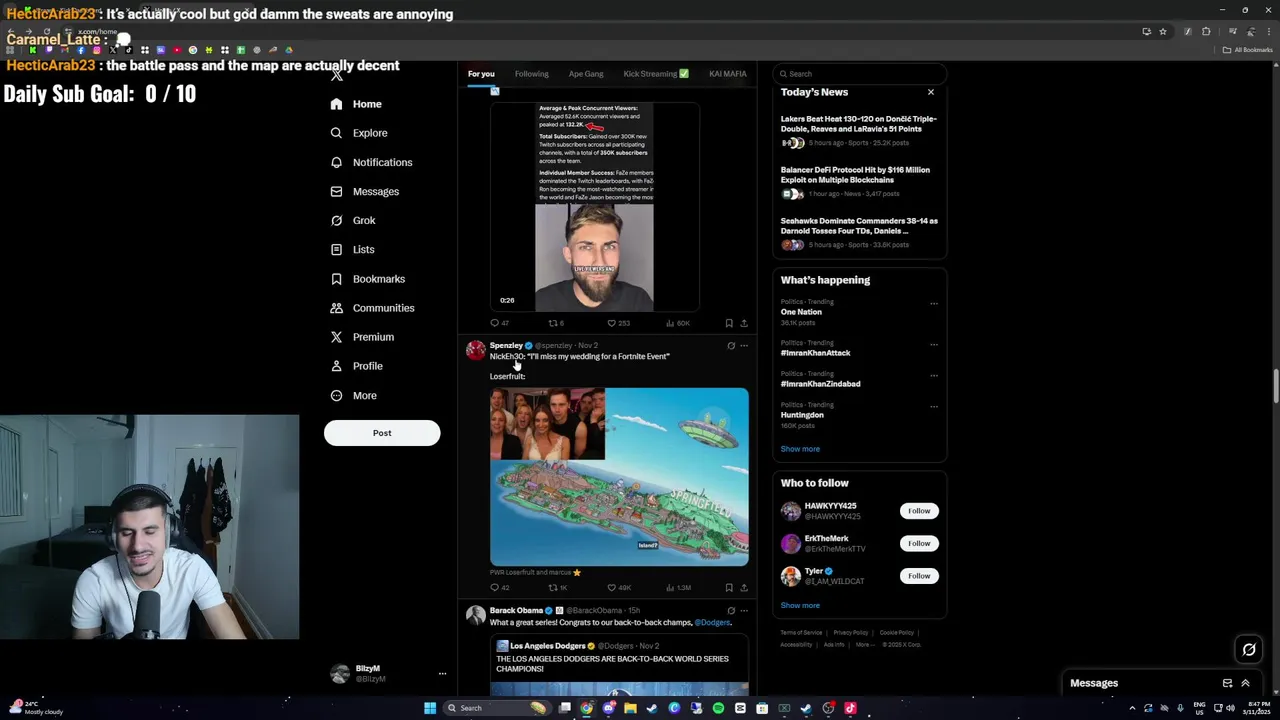1280x720 pixels.
Task: Open More options in the X sidebar
Action: (x=353, y=396)
